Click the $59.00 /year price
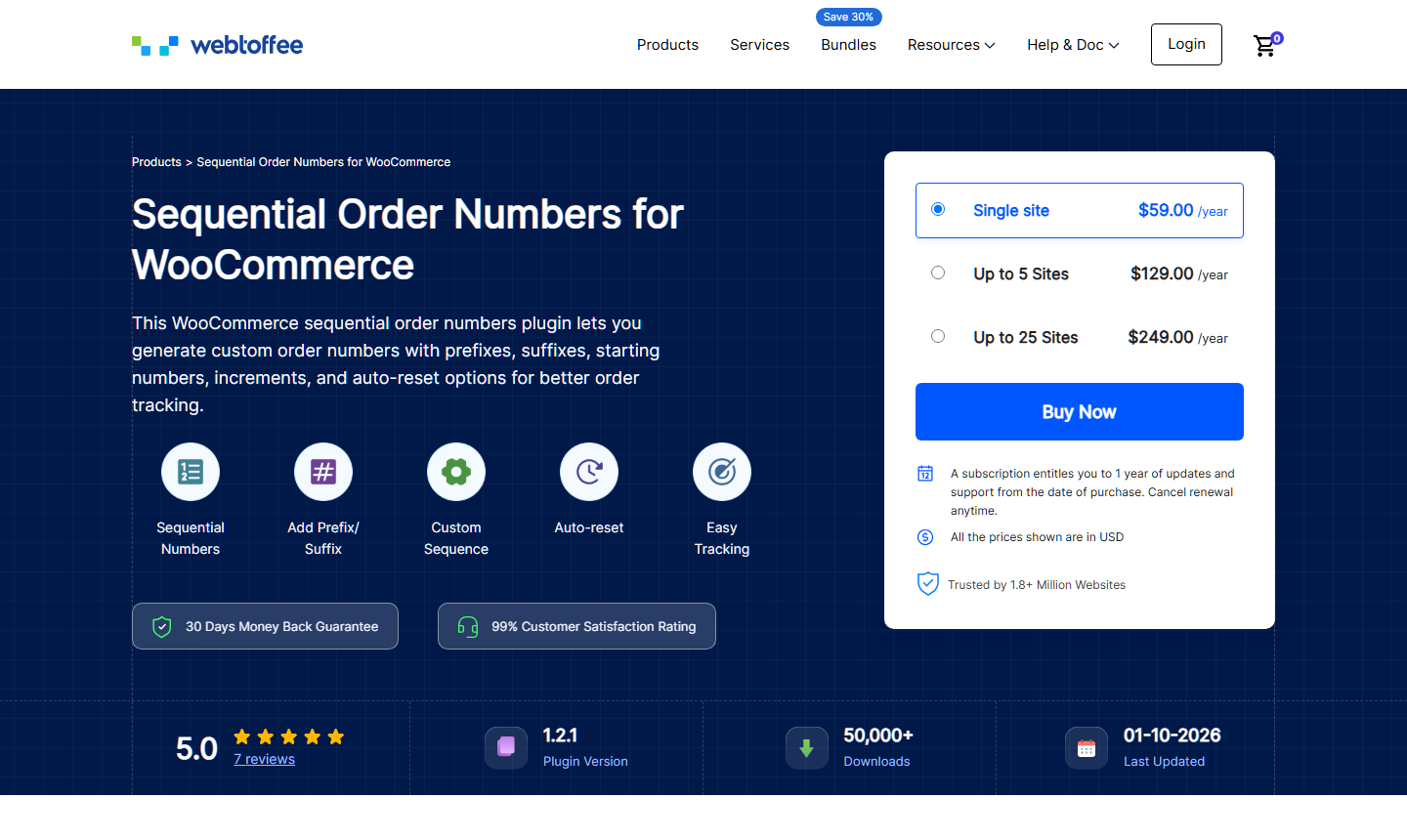Screen dimensions: 1407x840 pyautogui.click(x=1183, y=210)
